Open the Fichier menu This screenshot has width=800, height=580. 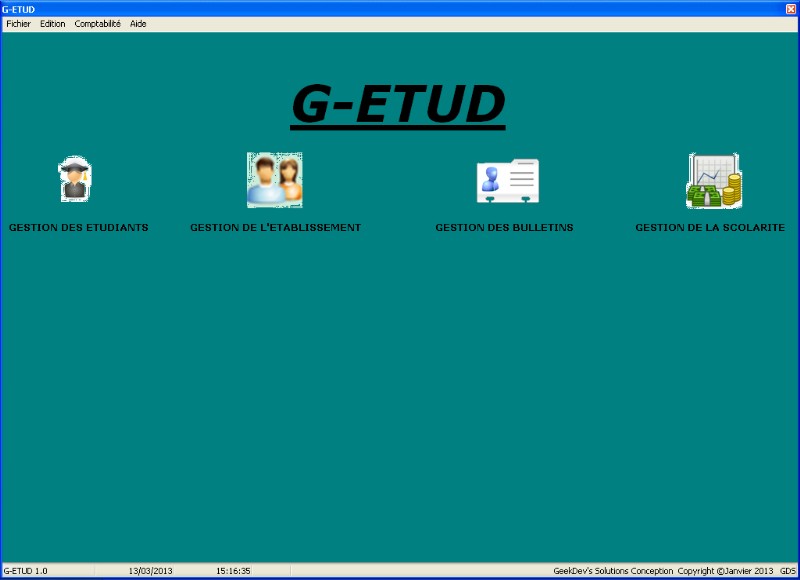point(18,24)
